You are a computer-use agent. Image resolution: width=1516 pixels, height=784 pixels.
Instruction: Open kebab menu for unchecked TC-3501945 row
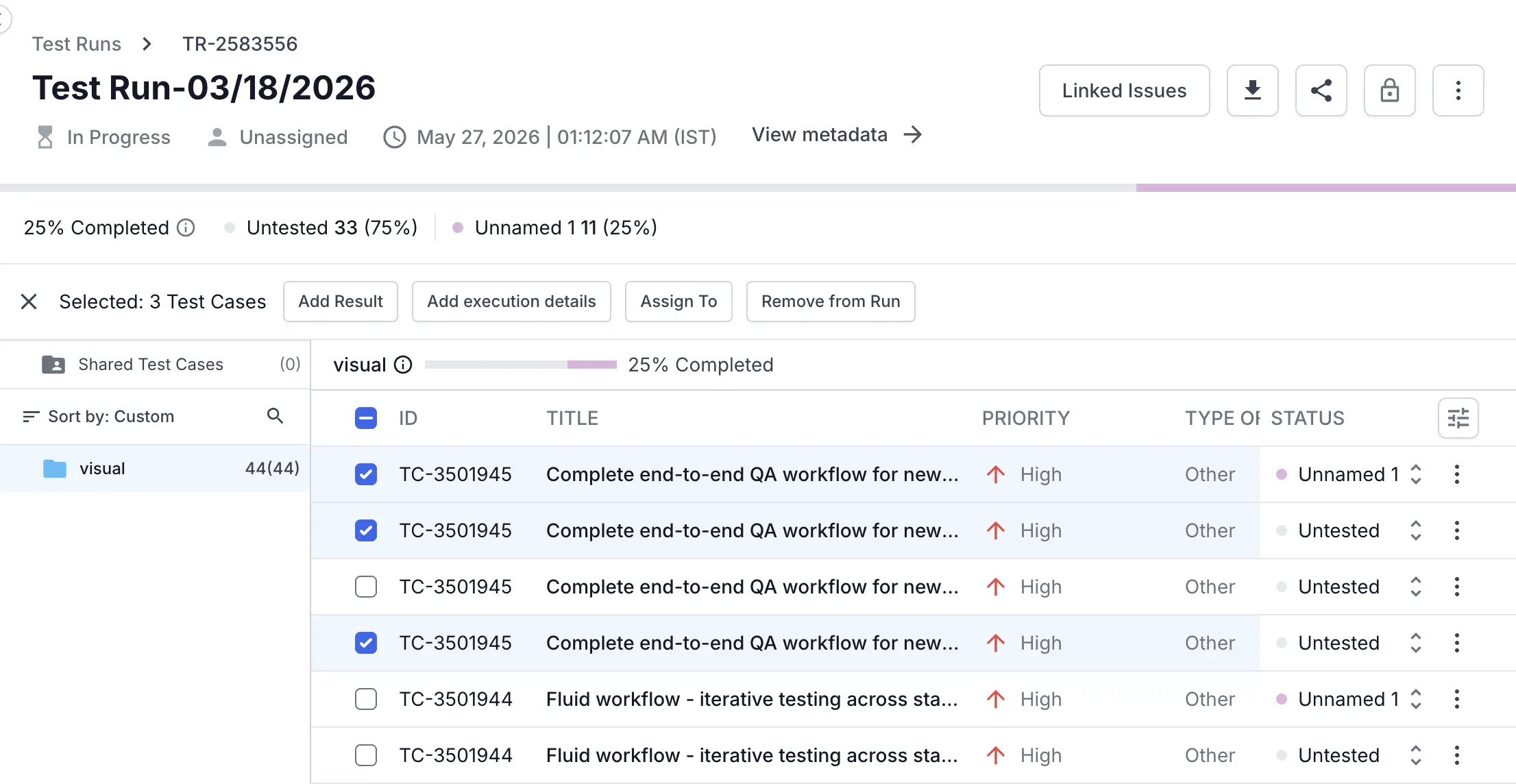pos(1457,587)
